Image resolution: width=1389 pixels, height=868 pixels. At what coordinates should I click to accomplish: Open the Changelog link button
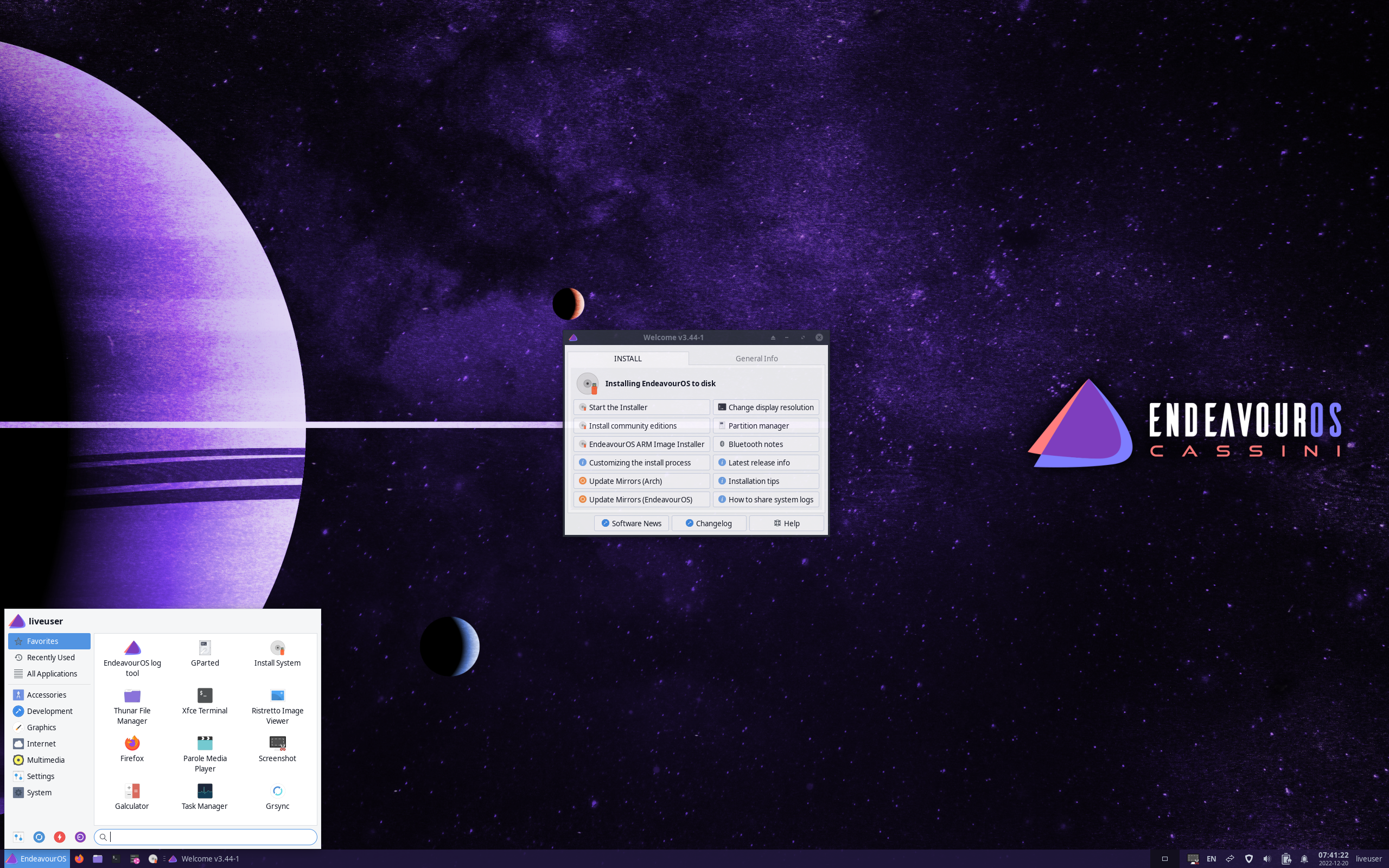click(708, 523)
